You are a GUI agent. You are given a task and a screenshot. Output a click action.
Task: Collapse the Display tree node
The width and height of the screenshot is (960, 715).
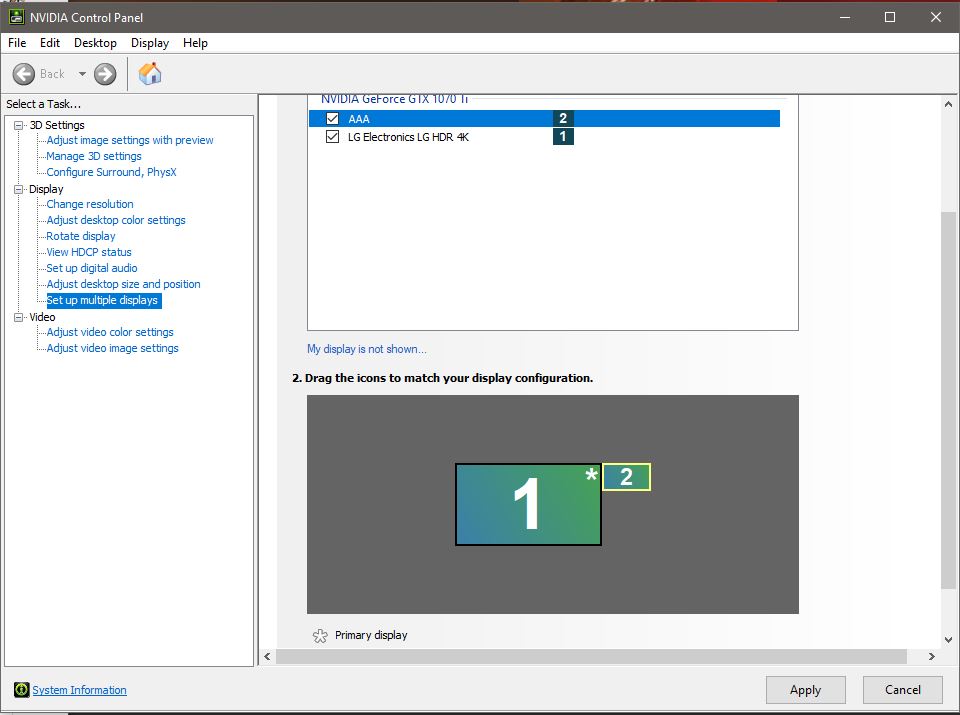tap(19, 189)
